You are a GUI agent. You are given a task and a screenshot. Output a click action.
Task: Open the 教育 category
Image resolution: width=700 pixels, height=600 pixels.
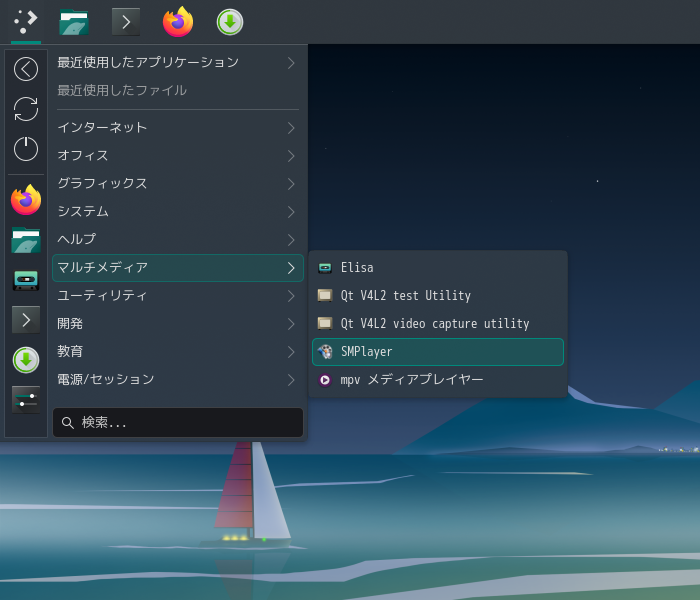pyautogui.click(x=178, y=351)
